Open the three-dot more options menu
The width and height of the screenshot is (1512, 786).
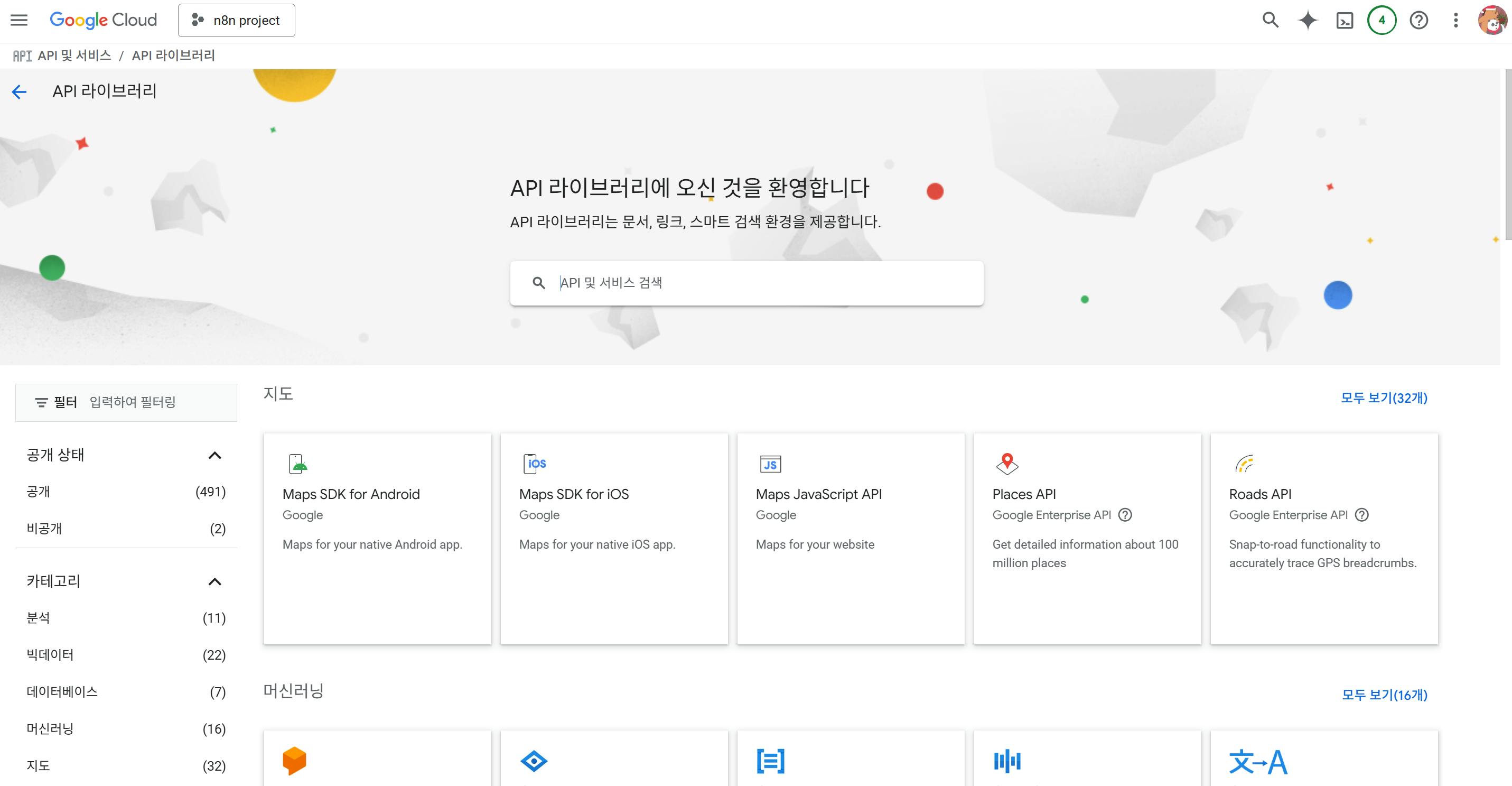[1455, 20]
